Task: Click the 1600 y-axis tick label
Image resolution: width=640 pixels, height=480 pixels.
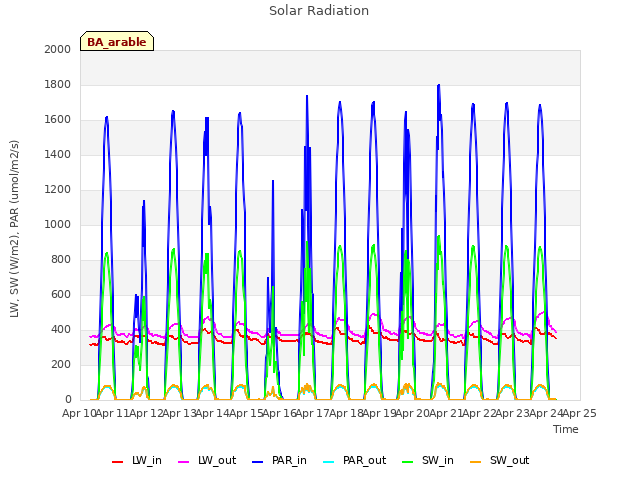Action: pyautogui.click(x=58, y=120)
